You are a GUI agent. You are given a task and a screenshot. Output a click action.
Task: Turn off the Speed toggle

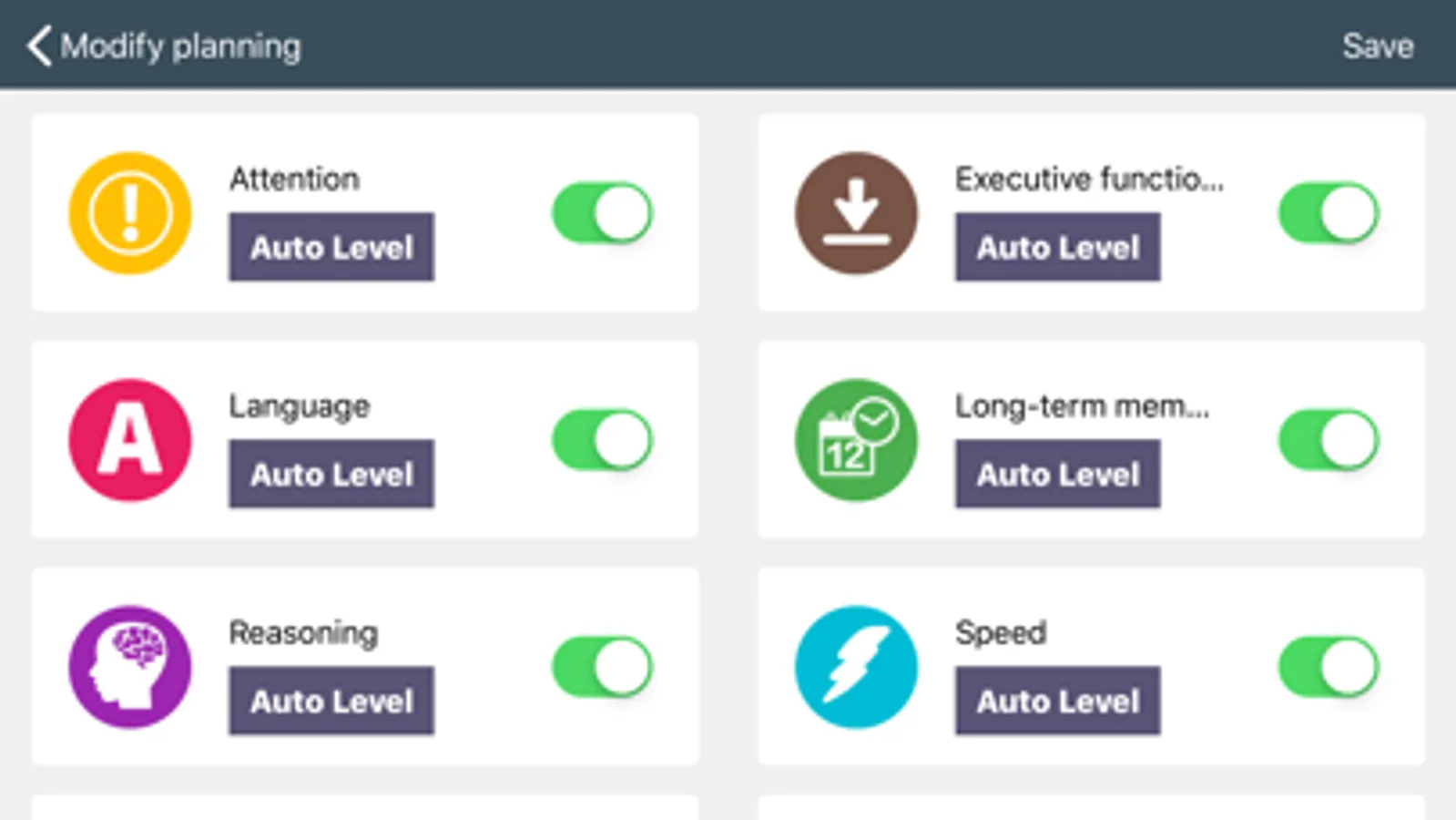(1329, 667)
